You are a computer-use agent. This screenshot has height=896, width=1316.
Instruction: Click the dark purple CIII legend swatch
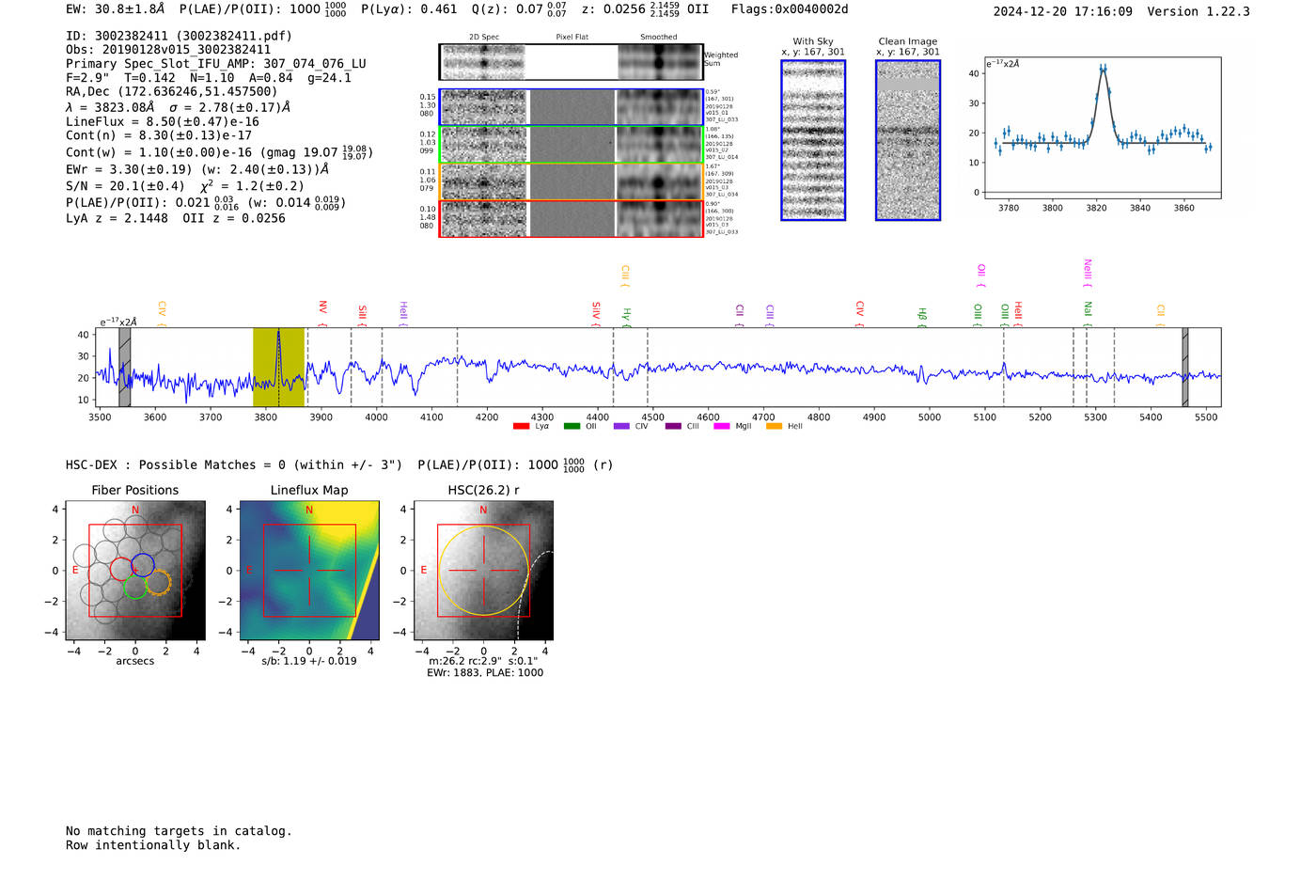pos(673,427)
